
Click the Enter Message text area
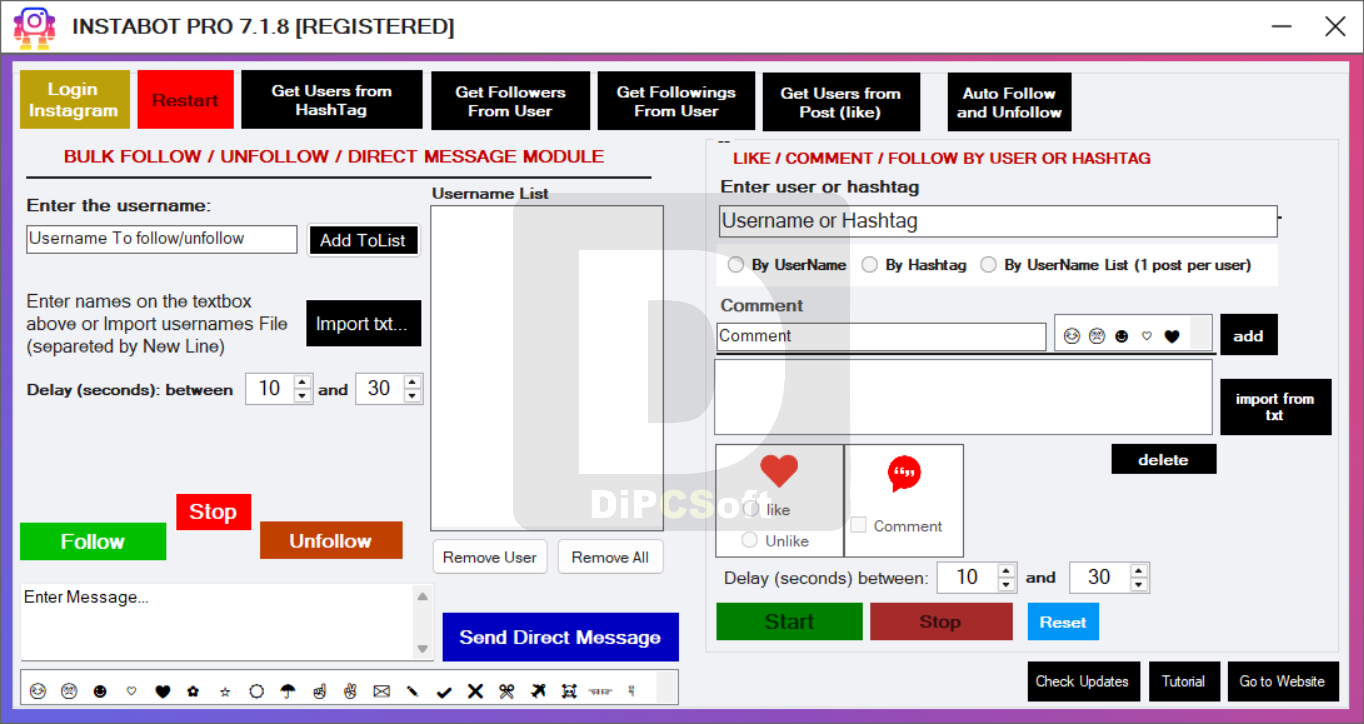217,622
